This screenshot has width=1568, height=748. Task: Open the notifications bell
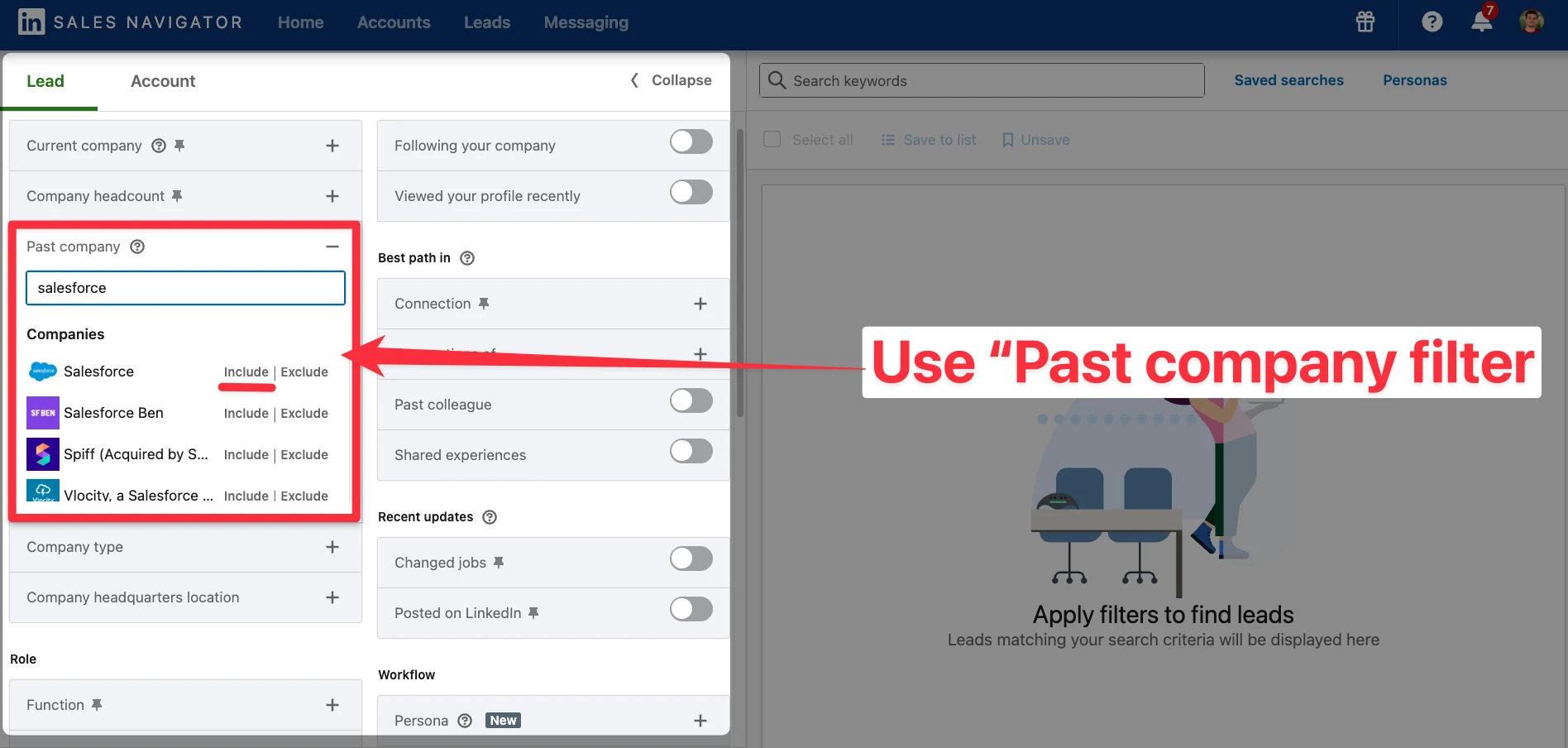[1482, 22]
